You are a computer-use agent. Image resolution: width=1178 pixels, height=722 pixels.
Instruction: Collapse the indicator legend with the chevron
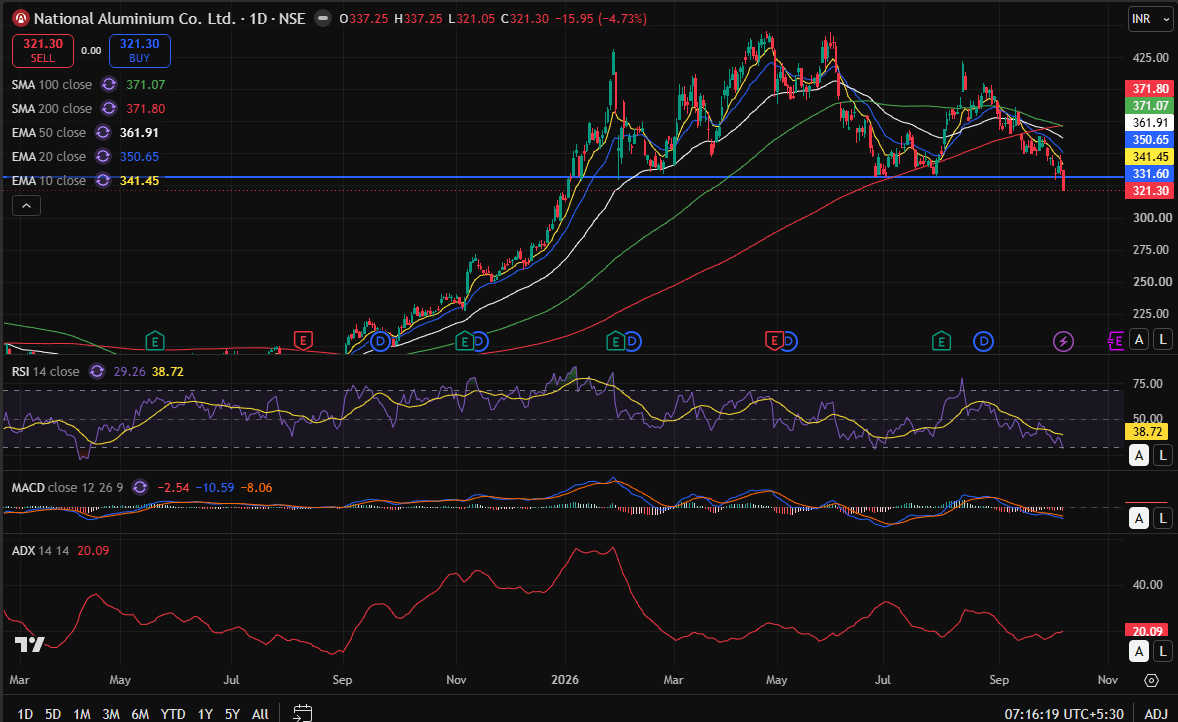pyautogui.click(x=26, y=205)
